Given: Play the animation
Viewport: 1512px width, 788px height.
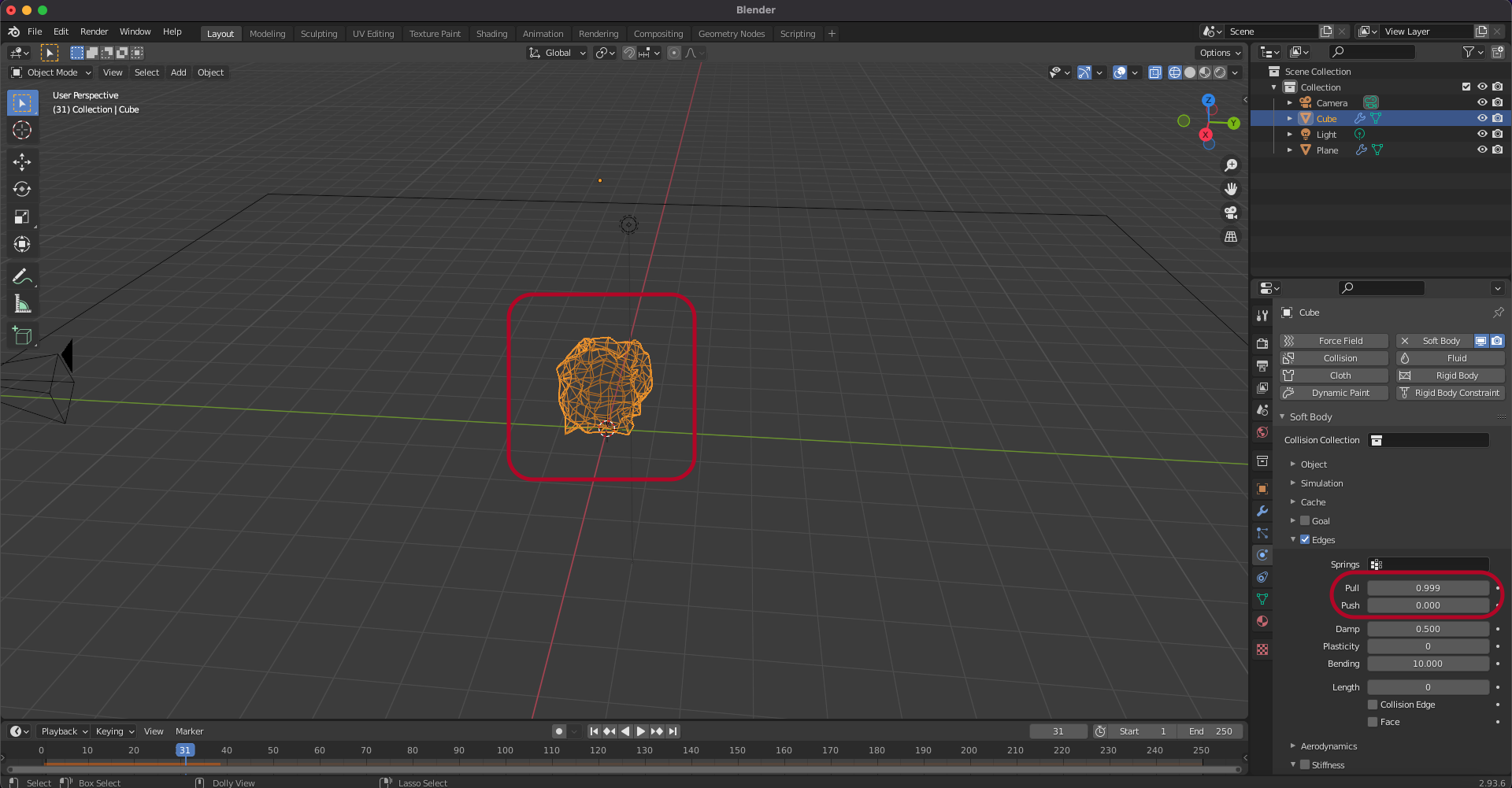Looking at the screenshot, I should point(640,731).
